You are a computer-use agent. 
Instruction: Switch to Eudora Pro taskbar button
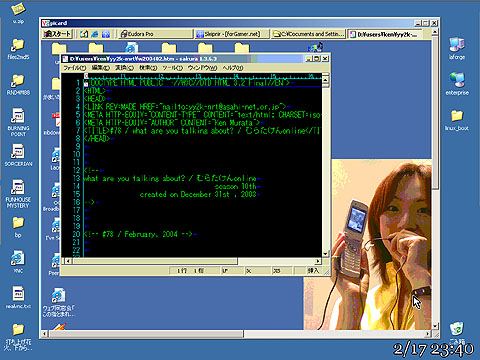coord(156,34)
